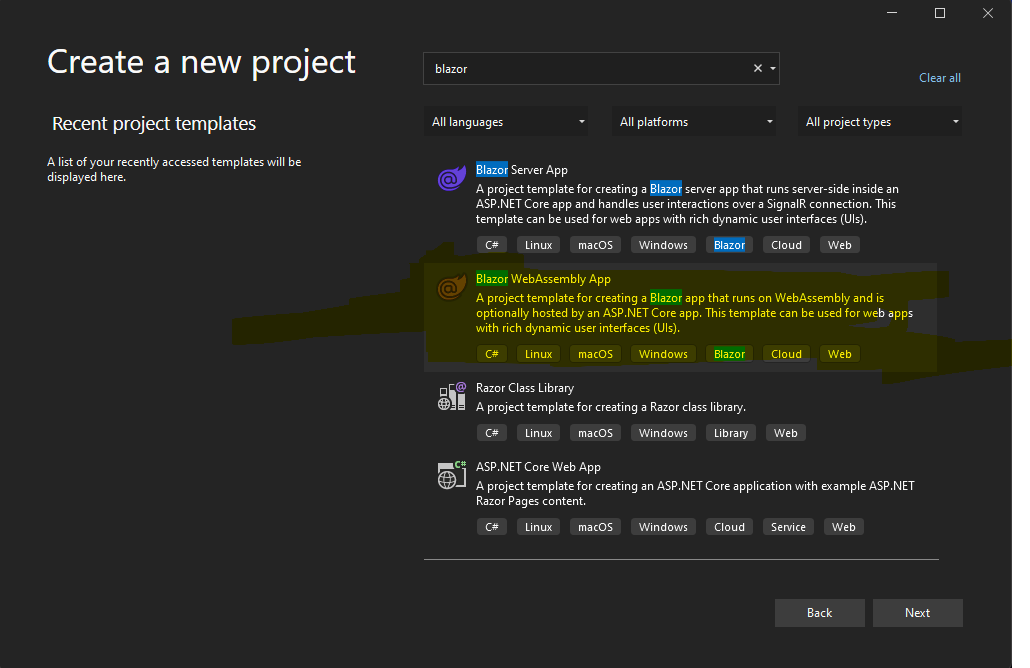This screenshot has width=1030, height=668.
Task: Click the Razor class library description text
Action: click(611, 407)
